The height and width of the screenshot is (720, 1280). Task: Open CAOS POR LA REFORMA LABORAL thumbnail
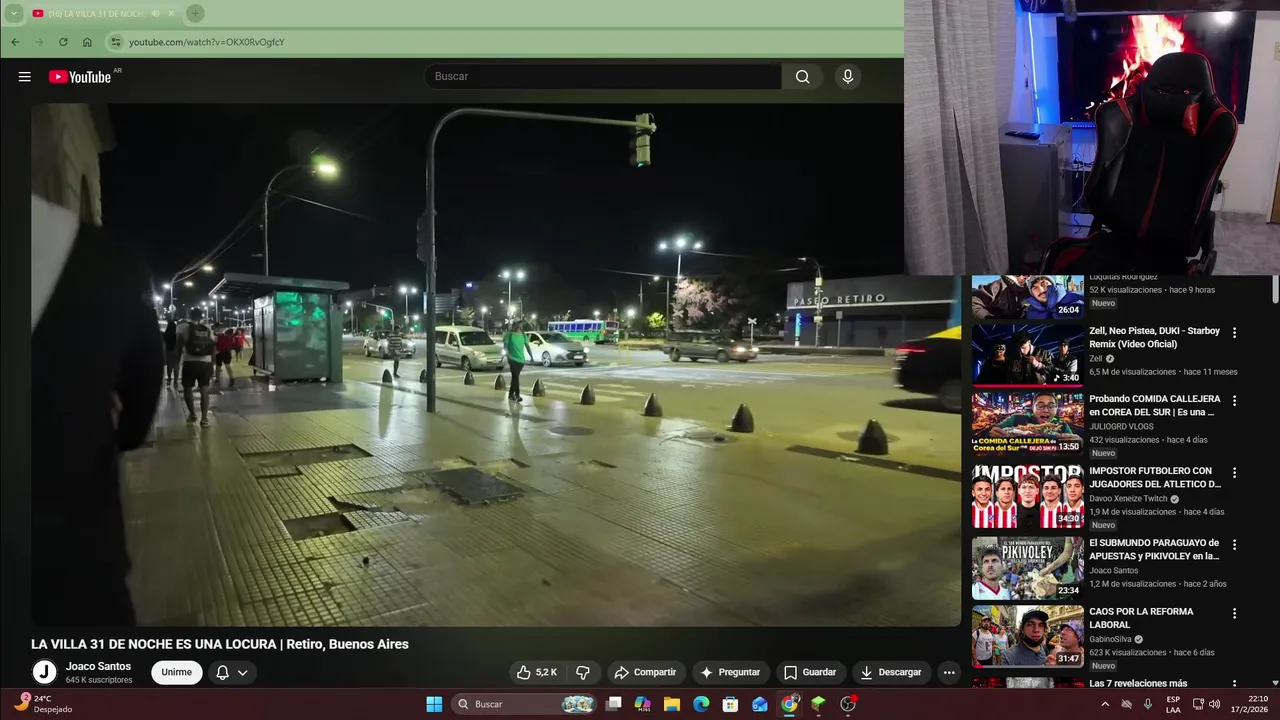1028,637
